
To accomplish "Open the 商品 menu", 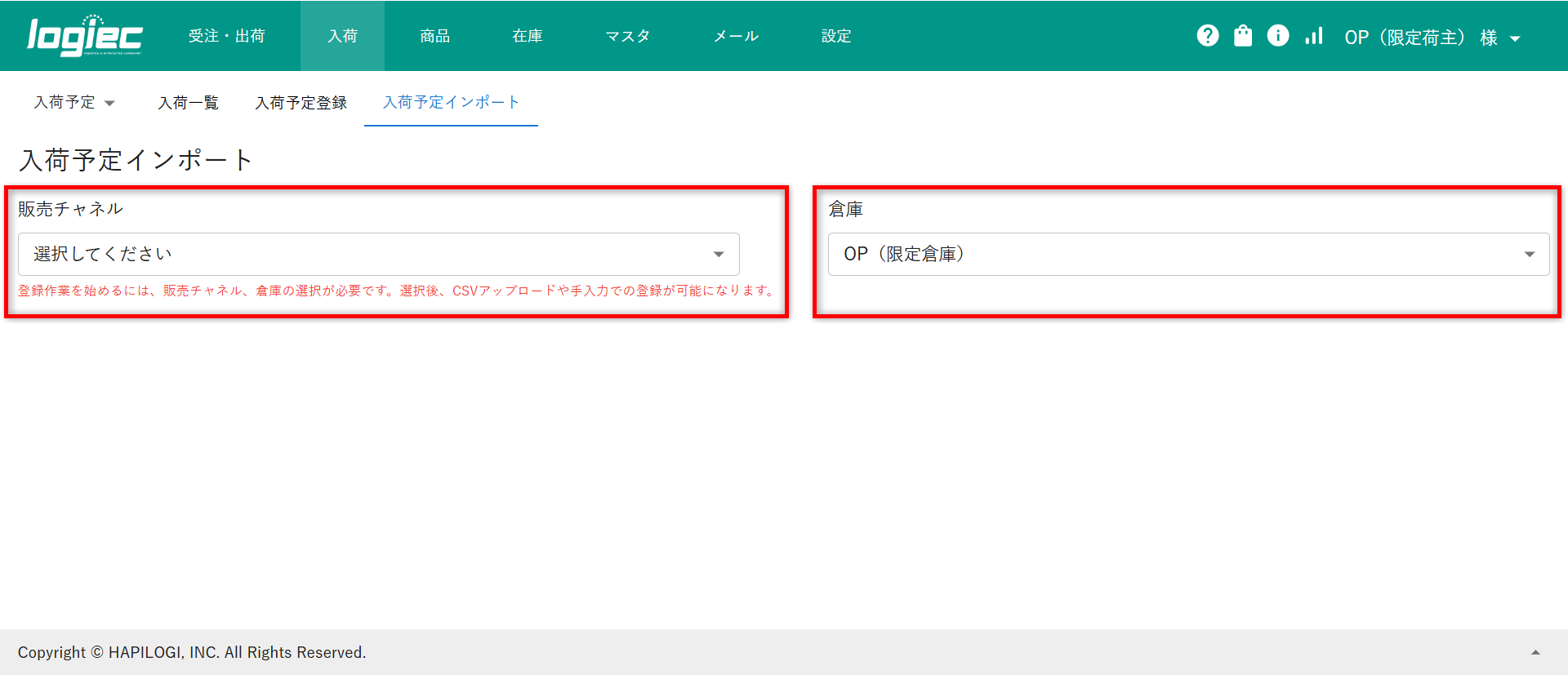I will [434, 36].
